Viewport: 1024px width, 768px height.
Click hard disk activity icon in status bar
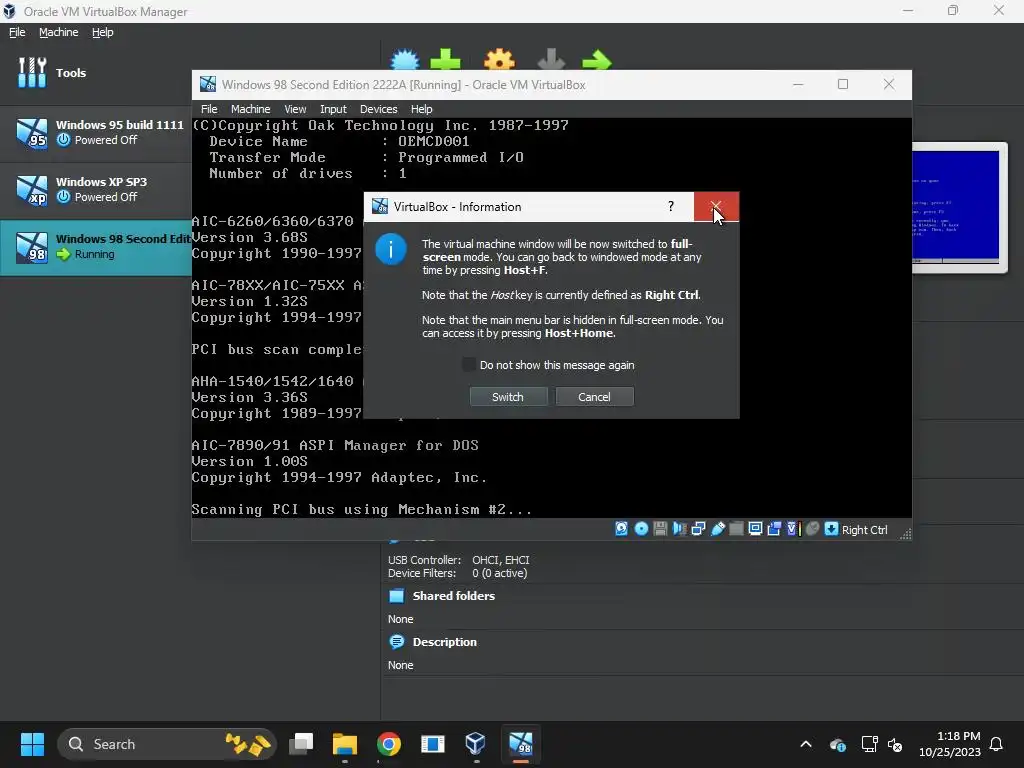[621, 529]
